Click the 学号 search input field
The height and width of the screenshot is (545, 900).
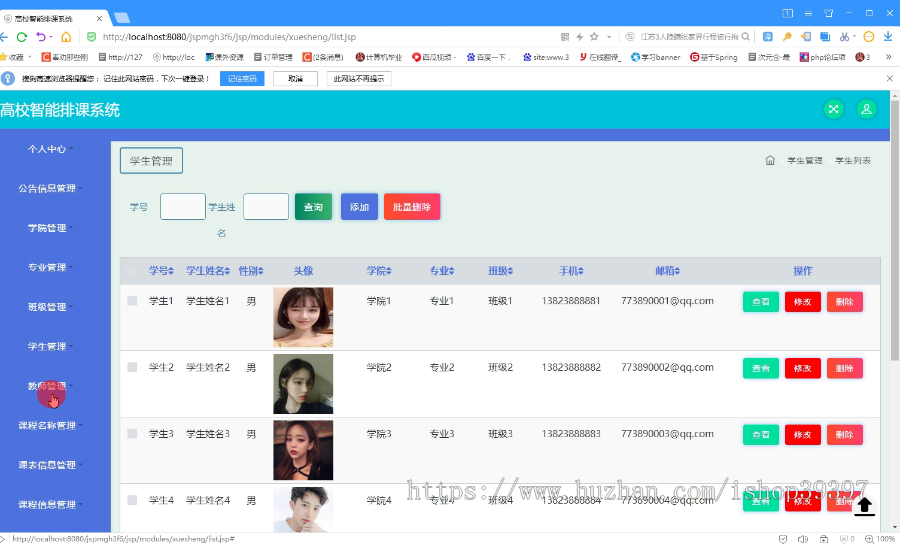[183, 207]
